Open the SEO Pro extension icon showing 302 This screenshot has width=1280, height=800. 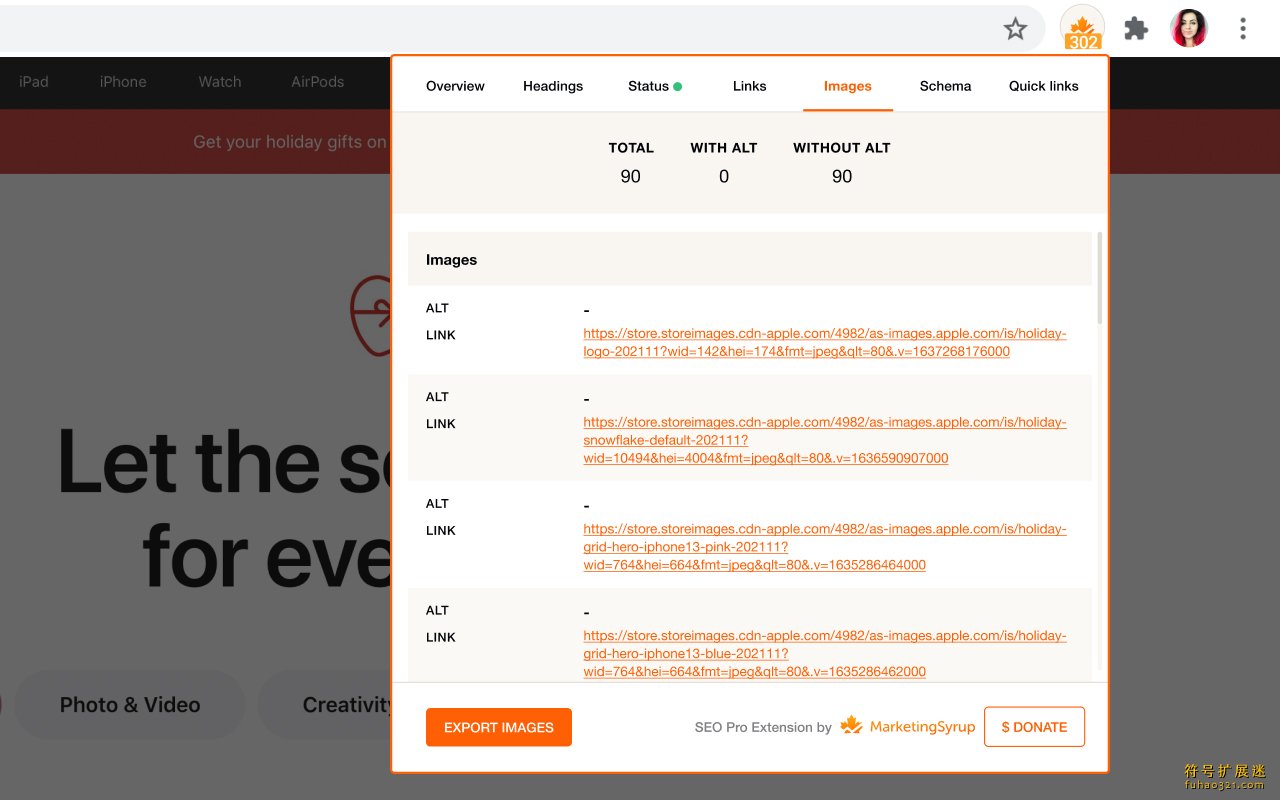(x=1082, y=28)
